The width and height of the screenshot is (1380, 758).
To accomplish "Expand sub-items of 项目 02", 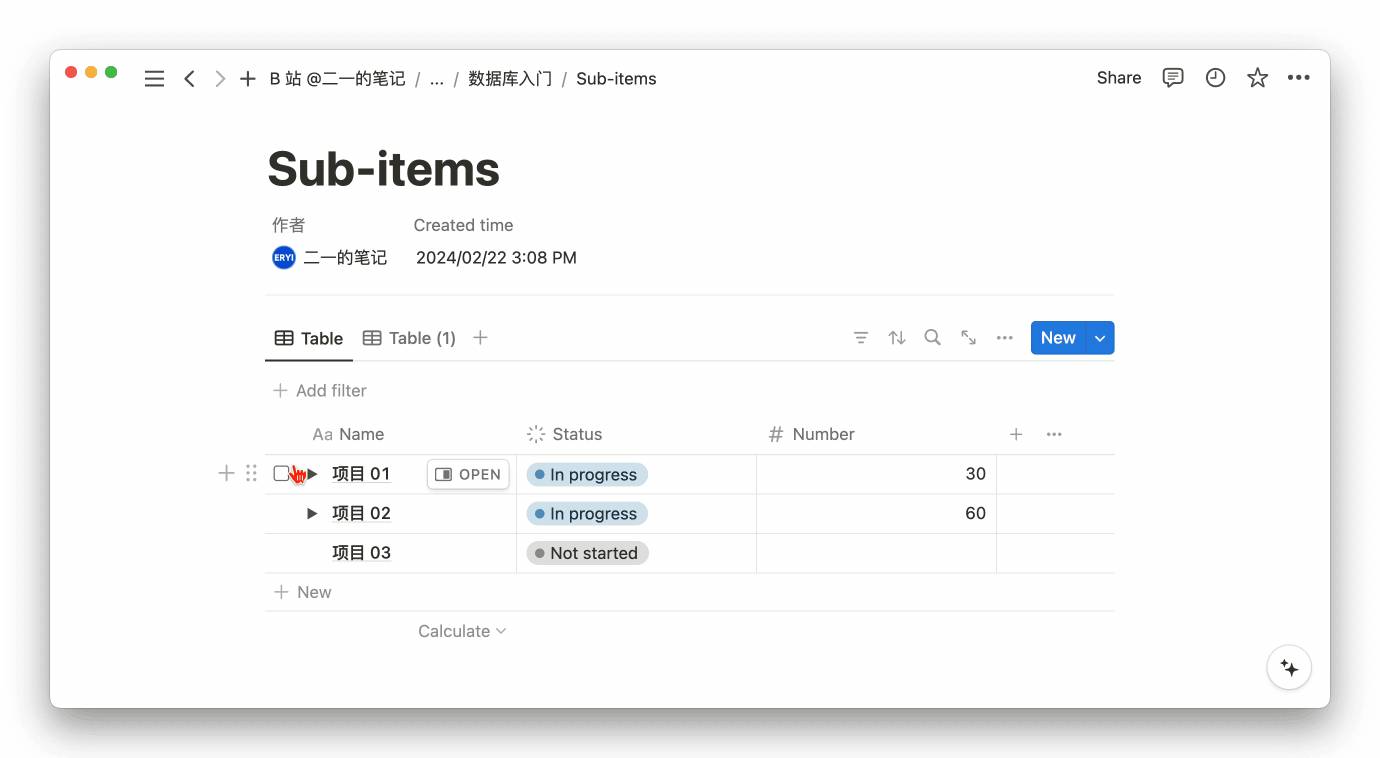I will coord(312,513).
